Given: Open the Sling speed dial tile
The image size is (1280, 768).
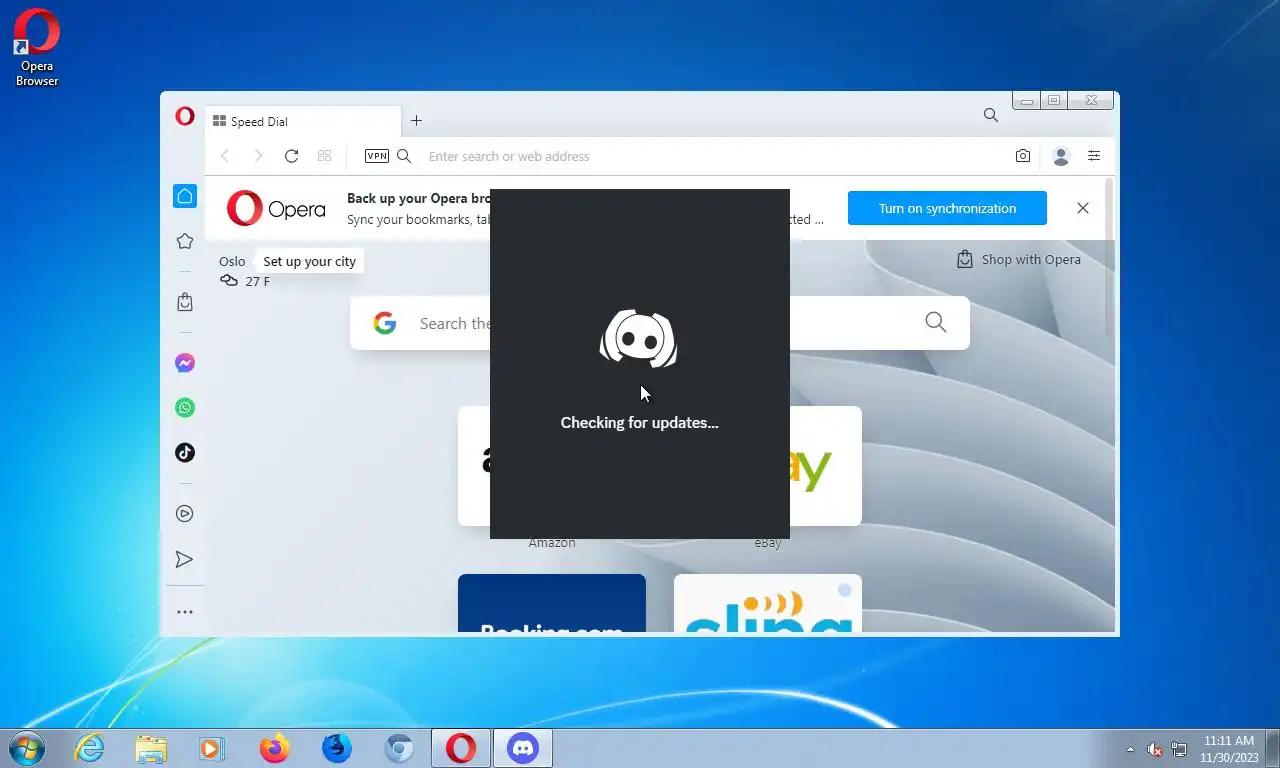Looking at the screenshot, I should tap(768, 603).
